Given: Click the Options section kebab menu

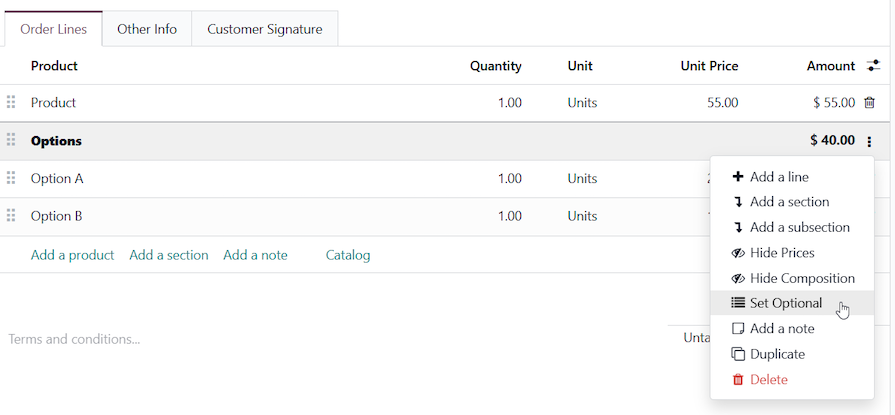Looking at the screenshot, I should 869,141.
